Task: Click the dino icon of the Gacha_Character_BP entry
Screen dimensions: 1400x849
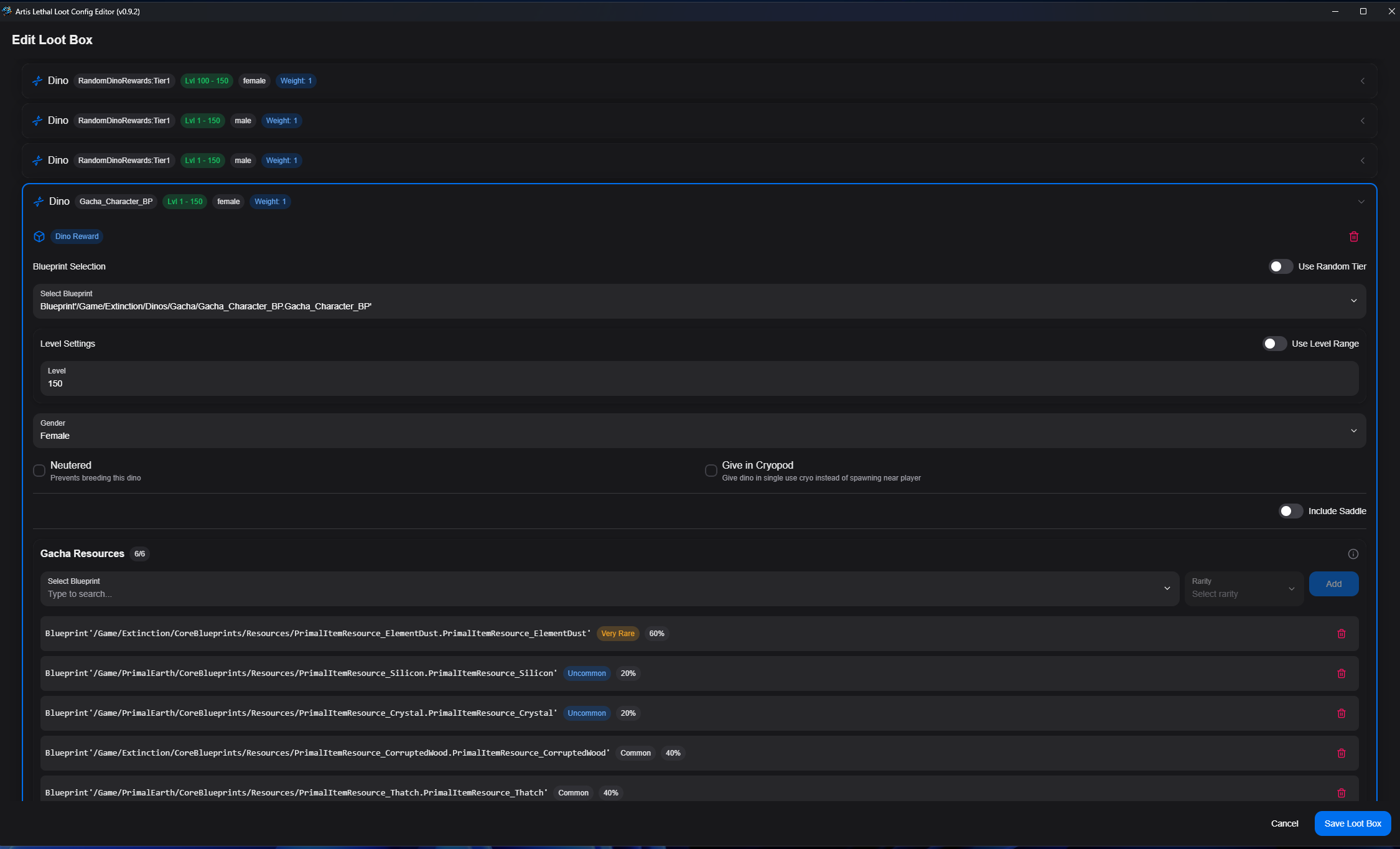Action: (39, 202)
